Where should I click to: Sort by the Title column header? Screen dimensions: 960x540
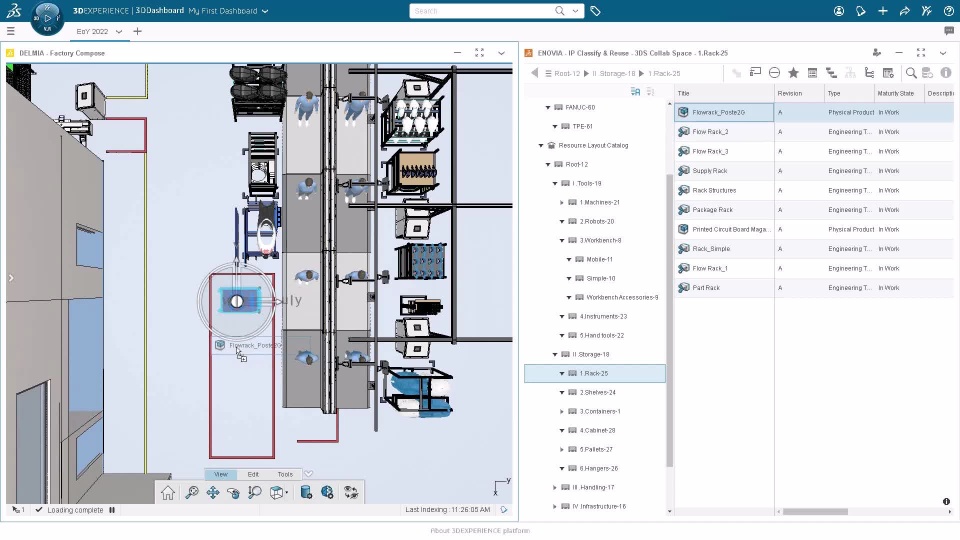(724, 94)
